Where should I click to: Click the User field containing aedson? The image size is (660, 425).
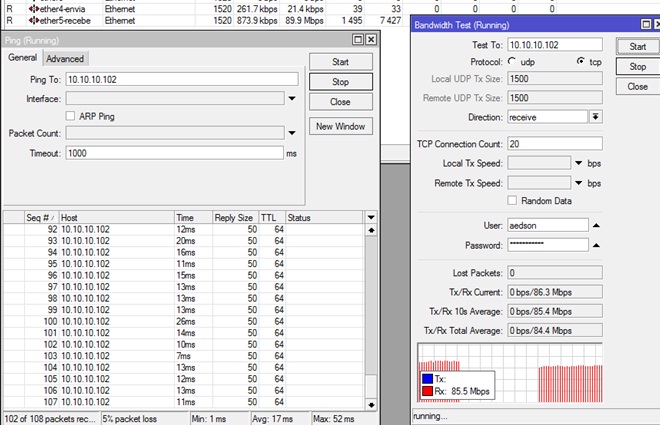point(548,225)
